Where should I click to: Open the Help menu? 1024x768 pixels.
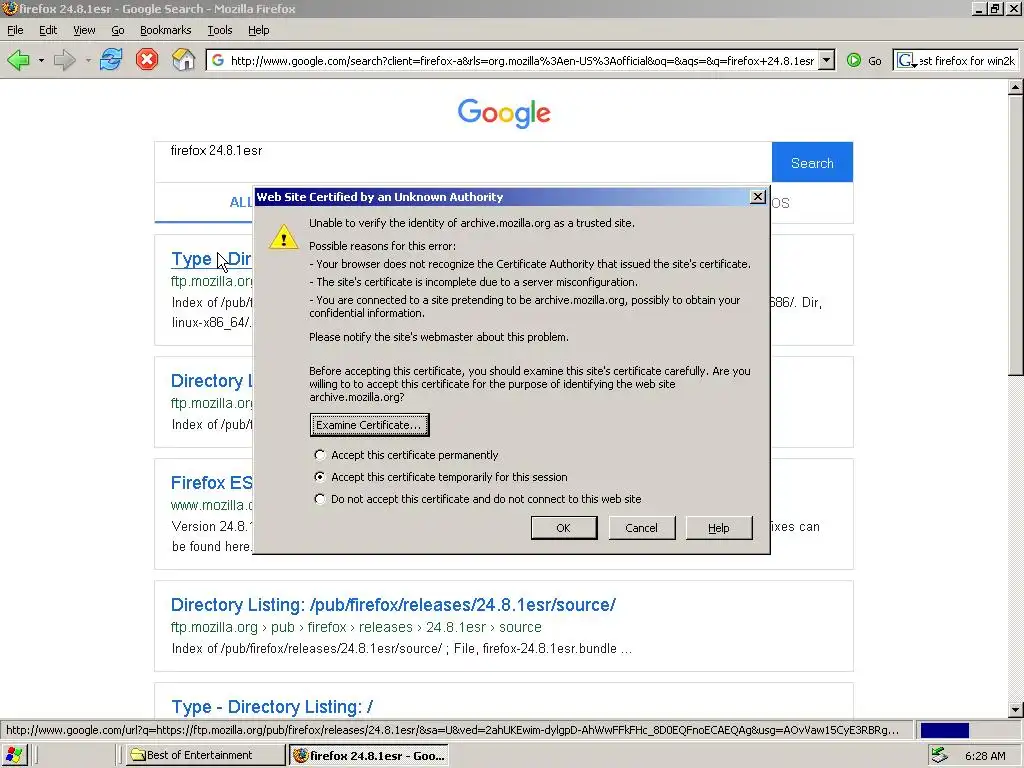(258, 30)
